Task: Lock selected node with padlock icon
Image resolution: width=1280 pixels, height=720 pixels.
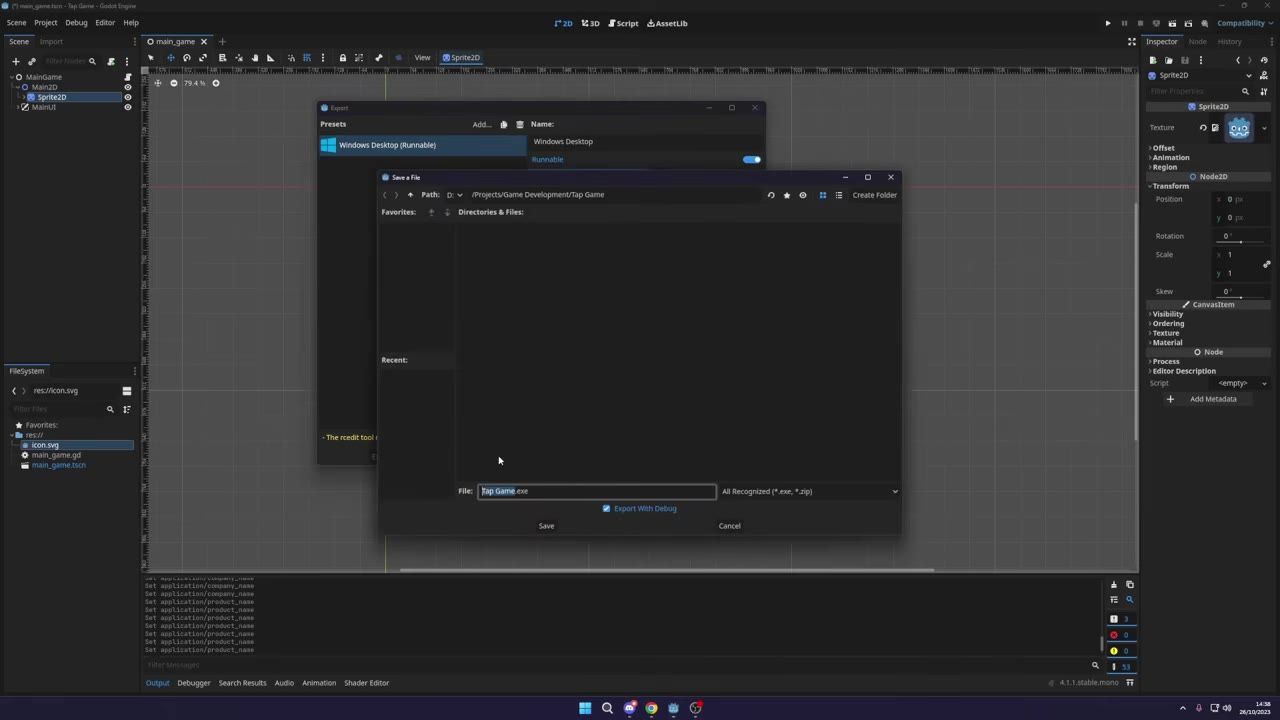Action: [x=342, y=57]
